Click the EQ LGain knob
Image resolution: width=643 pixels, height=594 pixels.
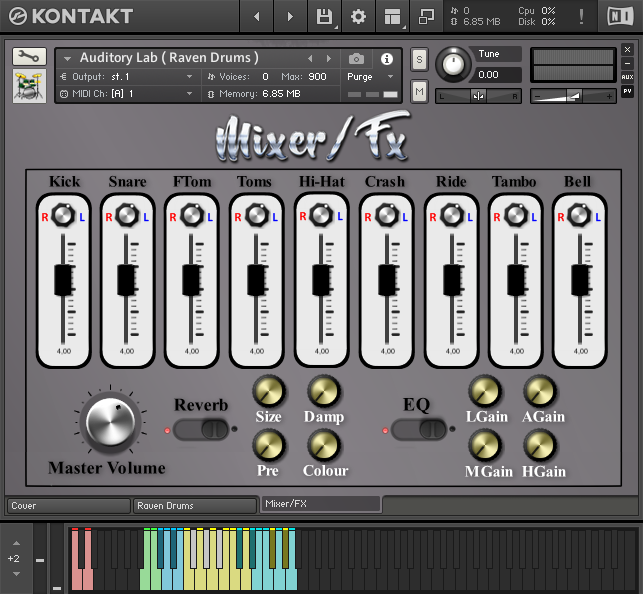pyautogui.click(x=485, y=391)
